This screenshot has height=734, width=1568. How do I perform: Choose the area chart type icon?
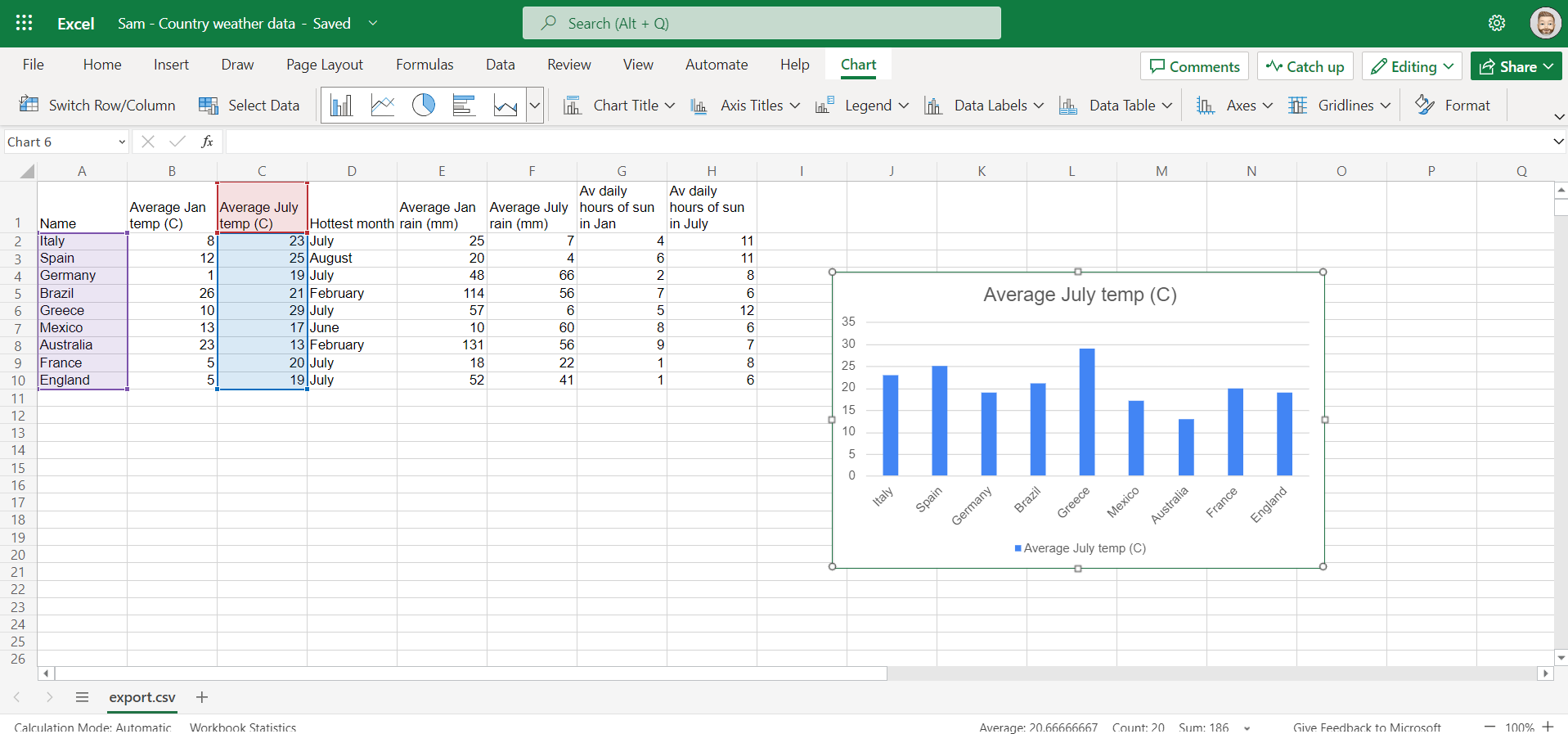(x=505, y=106)
